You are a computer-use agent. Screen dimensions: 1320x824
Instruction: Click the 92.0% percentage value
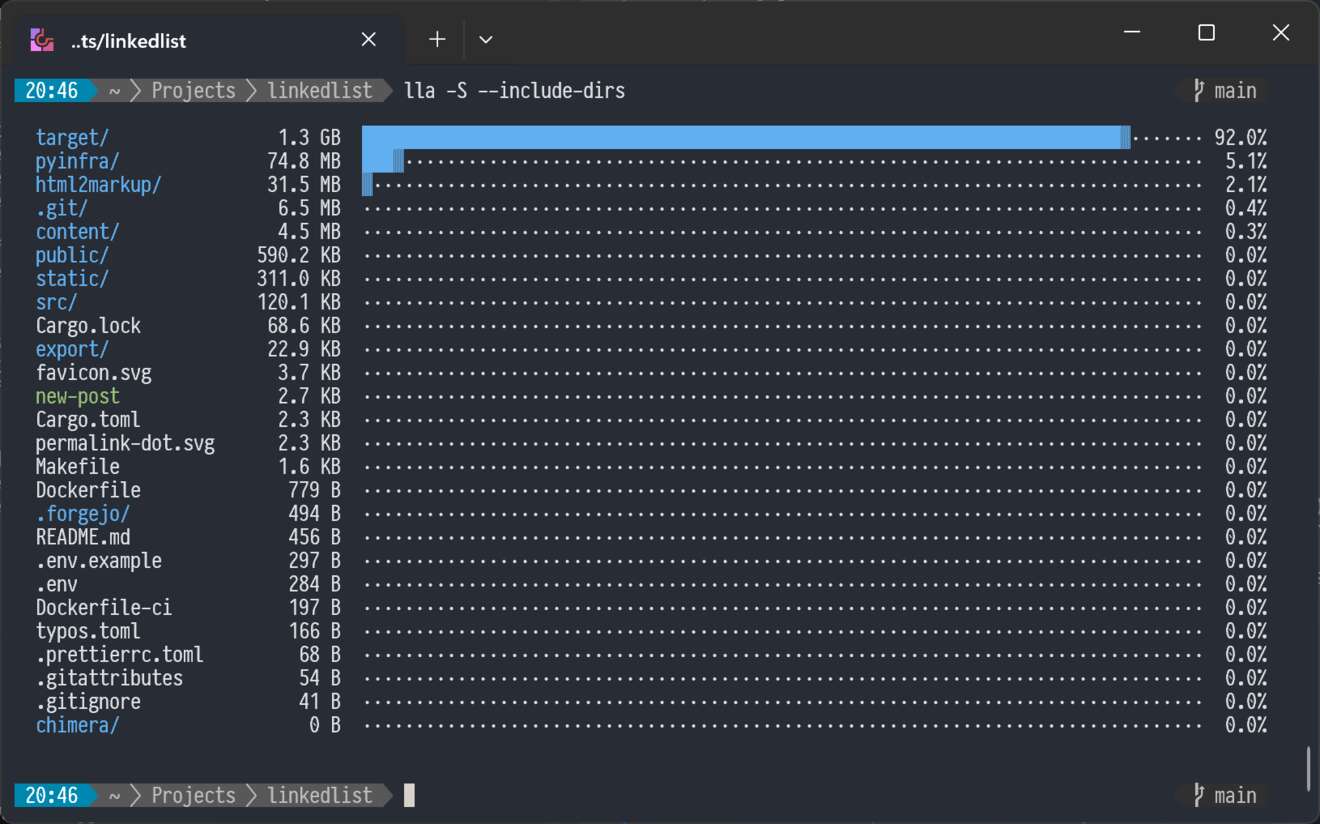point(1241,138)
